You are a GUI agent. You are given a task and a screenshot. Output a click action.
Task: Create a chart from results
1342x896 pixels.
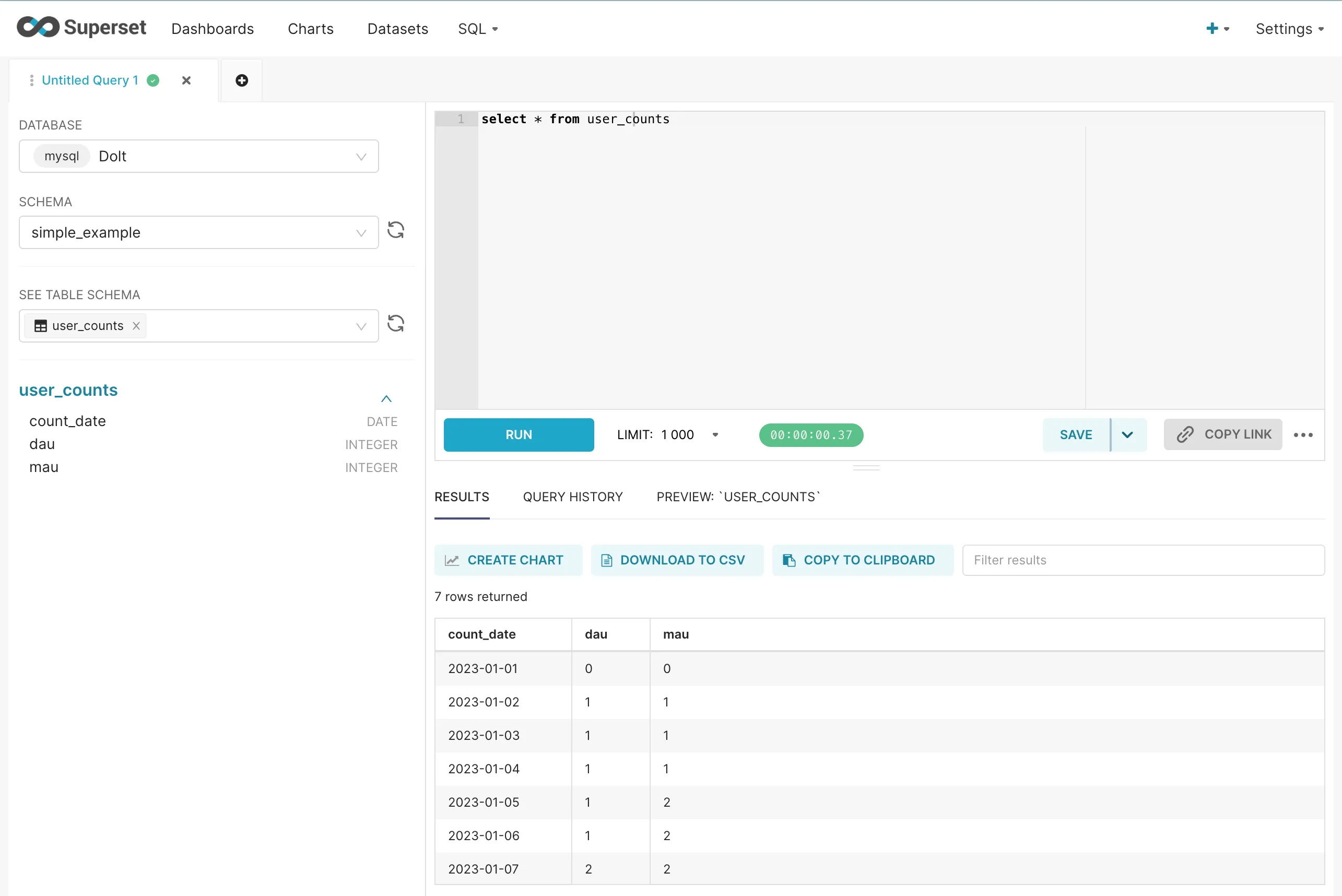click(x=508, y=560)
